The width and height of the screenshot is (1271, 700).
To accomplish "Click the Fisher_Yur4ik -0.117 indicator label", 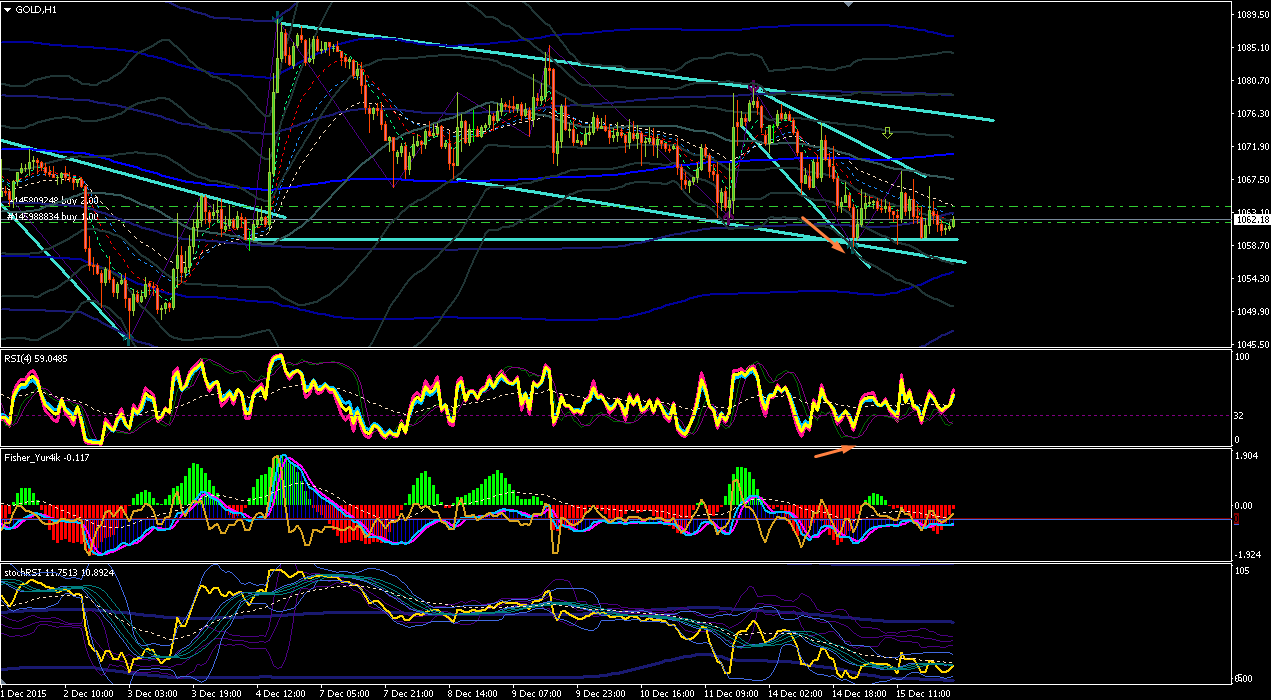I will tap(47, 456).
